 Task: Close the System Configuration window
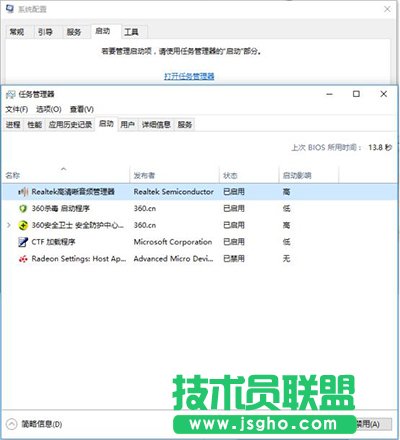(x=387, y=9)
